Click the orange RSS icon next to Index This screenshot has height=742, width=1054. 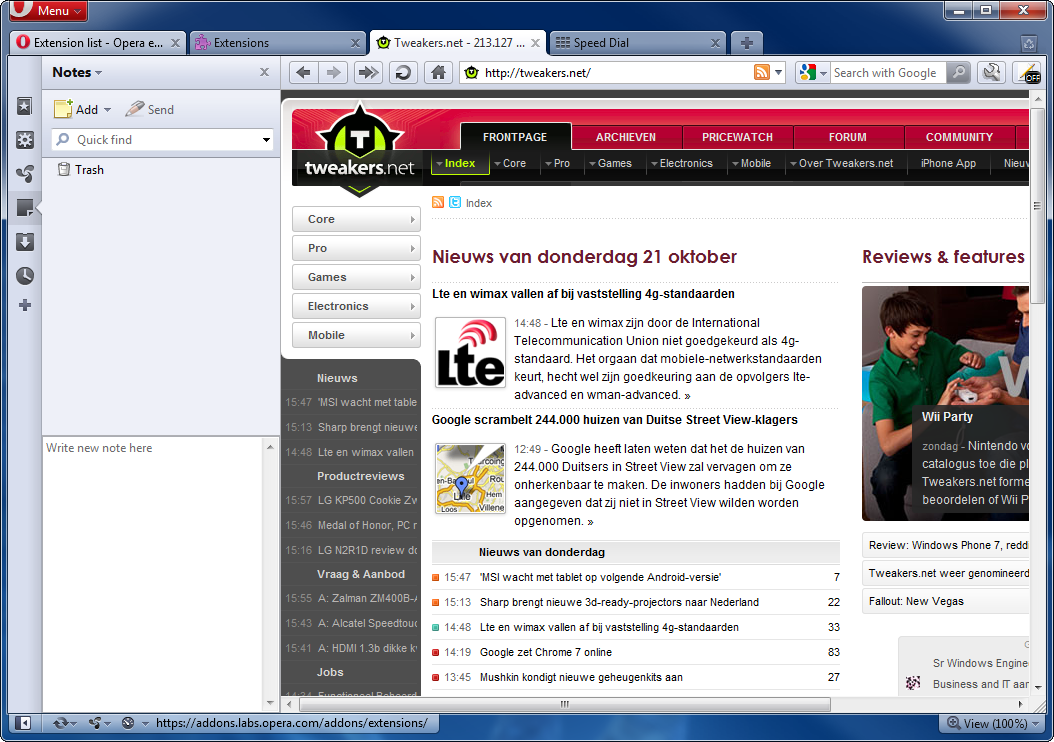(x=438, y=202)
